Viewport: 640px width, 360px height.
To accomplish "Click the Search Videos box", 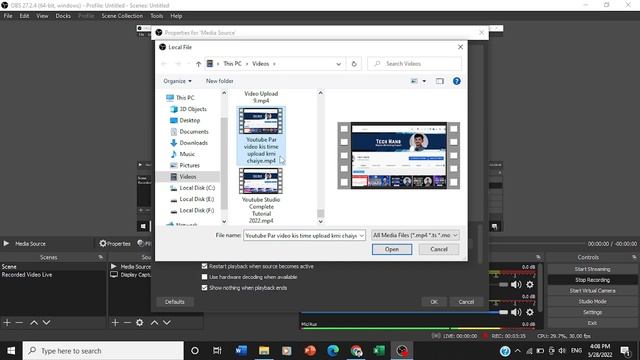I will click(x=415, y=64).
